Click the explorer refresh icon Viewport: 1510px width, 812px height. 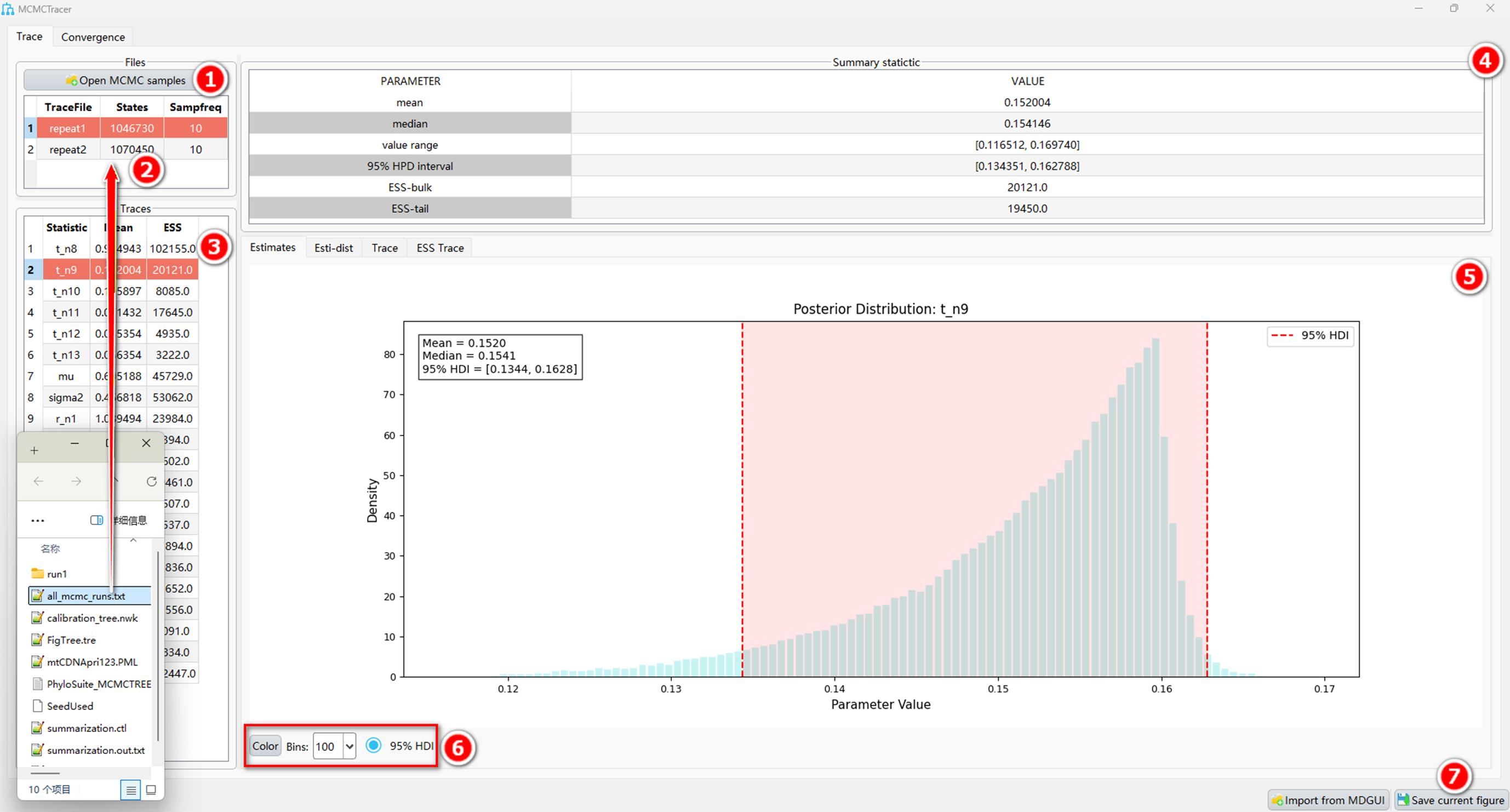(x=151, y=481)
